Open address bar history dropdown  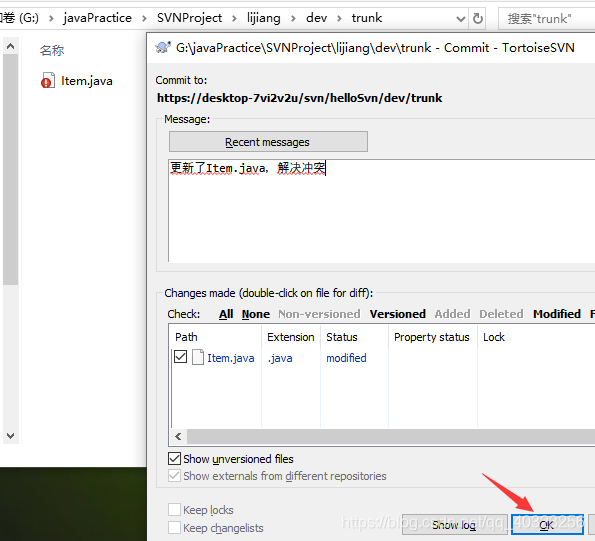(461, 19)
